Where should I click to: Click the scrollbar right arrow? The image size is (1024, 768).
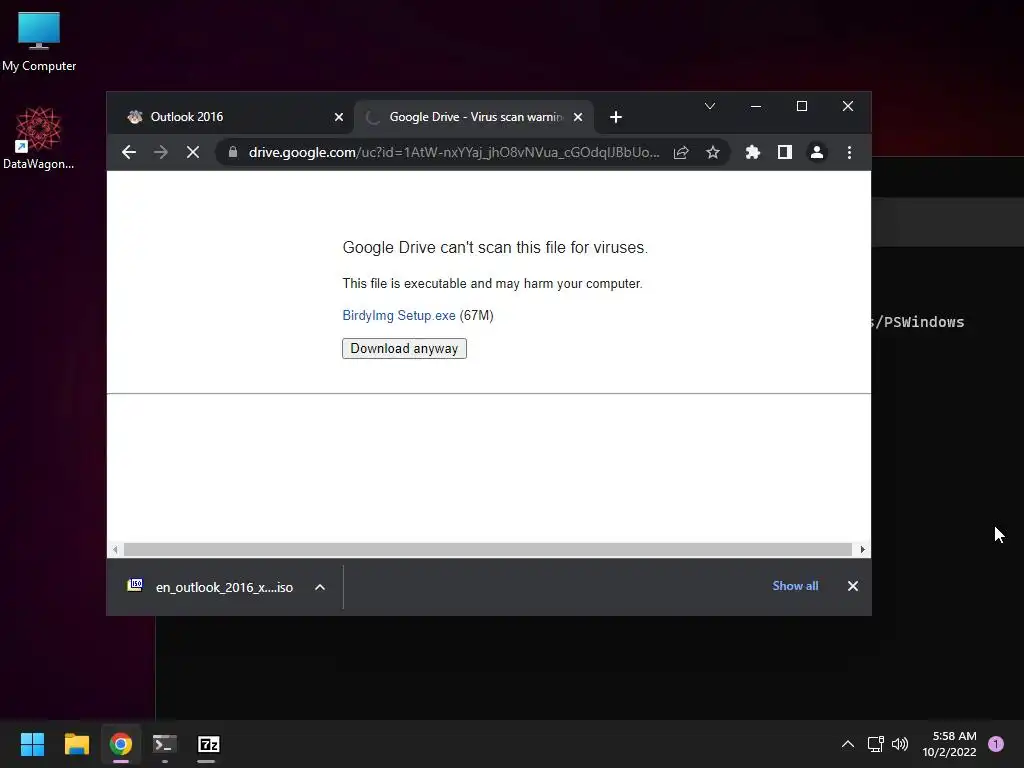pos(862,550)
